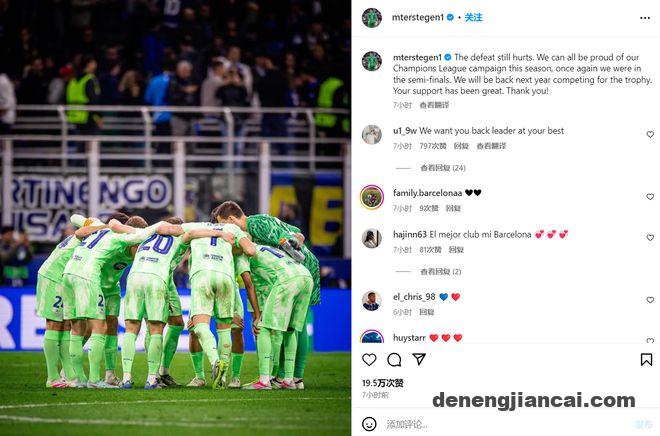Follow mterstegen1 via blue follow link
This screenshot has width=660, height=436.
[x=474, y=17]
